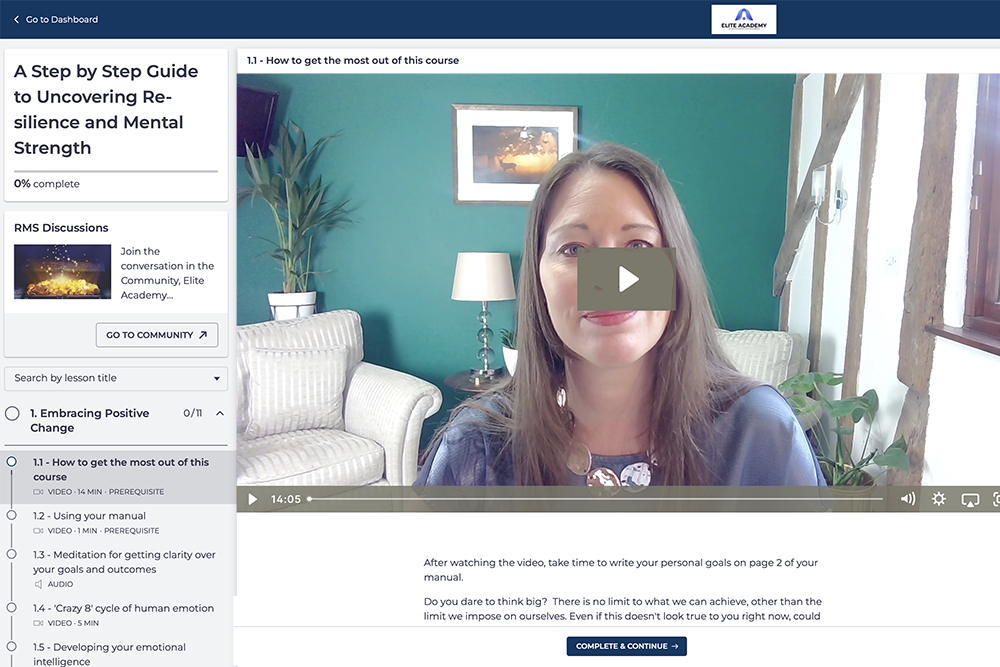Collapse the Embracing Positive Change section chevron
Screen dimensions: 1000x667
coord(220,413)
